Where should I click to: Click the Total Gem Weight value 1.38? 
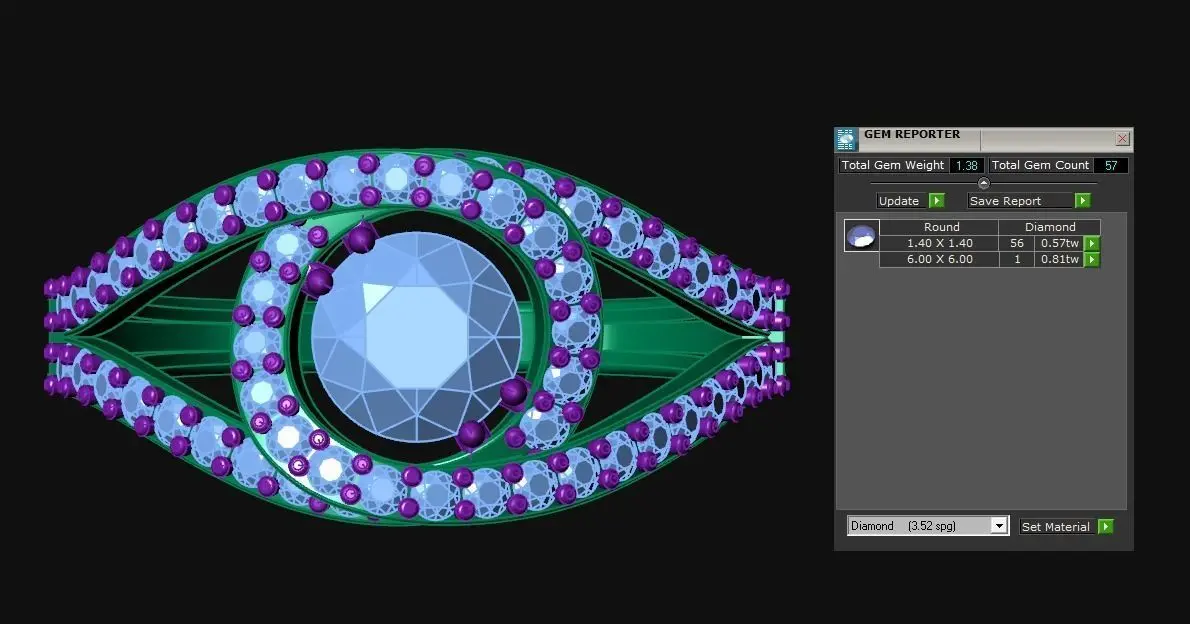966,165
